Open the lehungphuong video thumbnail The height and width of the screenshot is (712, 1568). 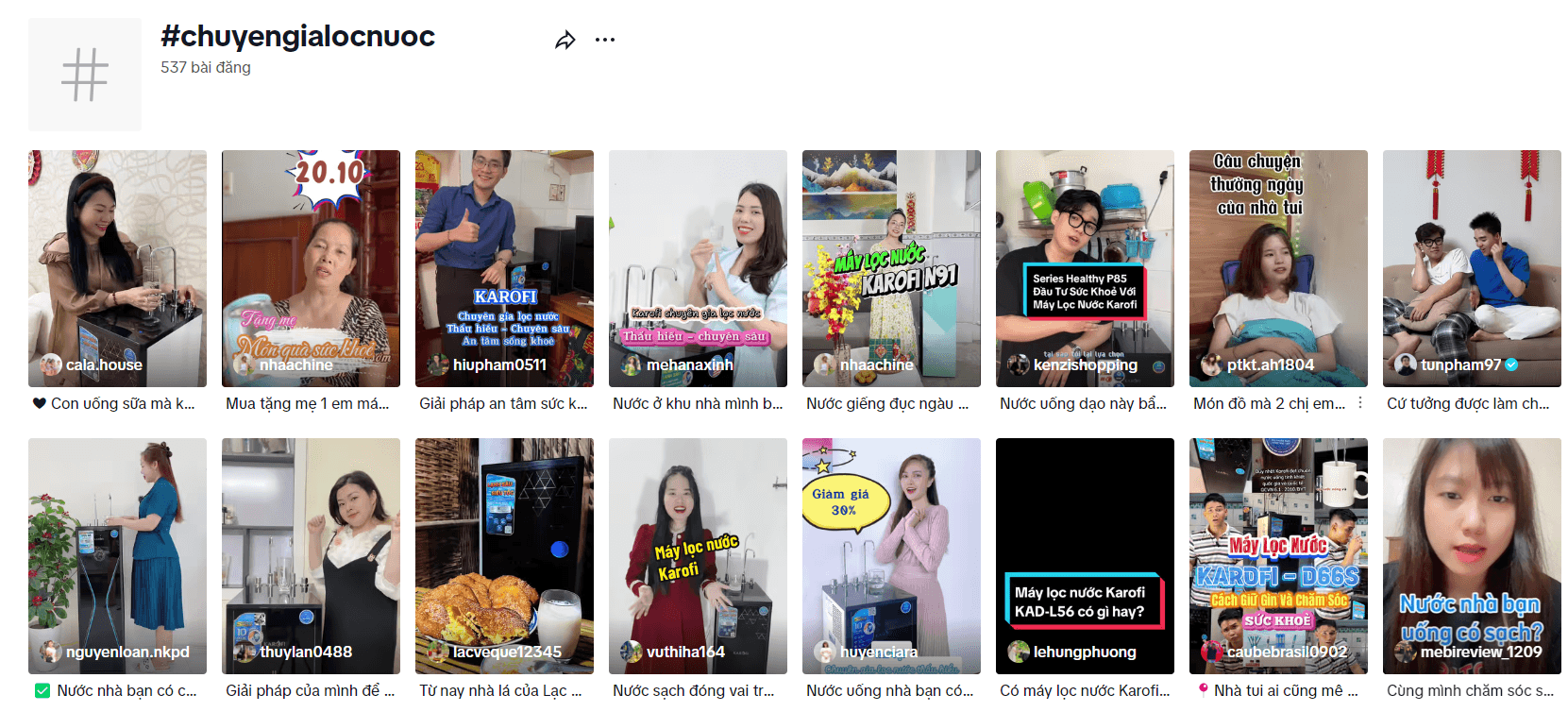1085,556
